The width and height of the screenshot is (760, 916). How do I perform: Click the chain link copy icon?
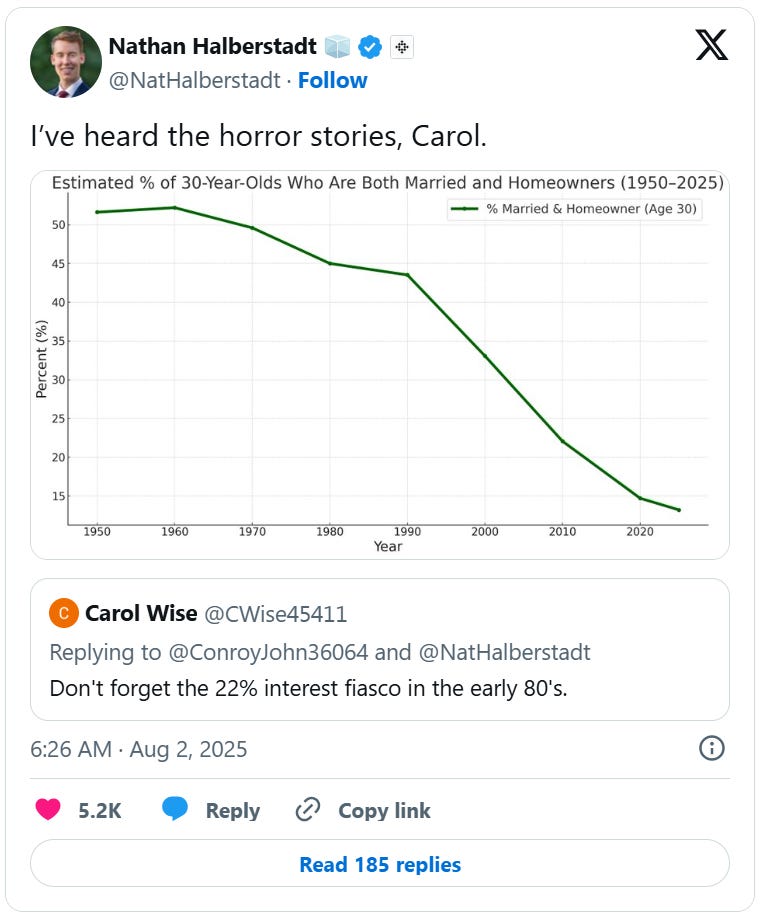(308, 810)
